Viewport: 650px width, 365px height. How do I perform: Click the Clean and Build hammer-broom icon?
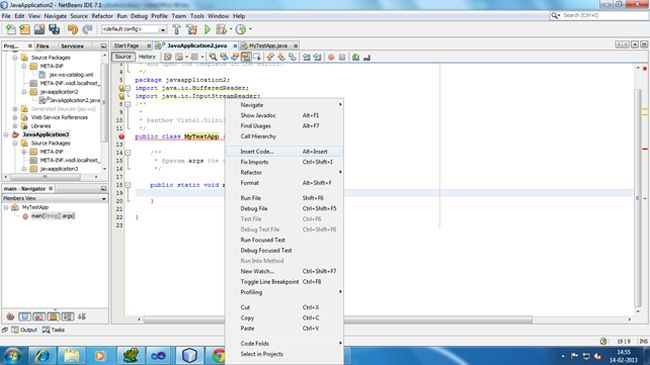pyautogui.click(x=192, y=29)
